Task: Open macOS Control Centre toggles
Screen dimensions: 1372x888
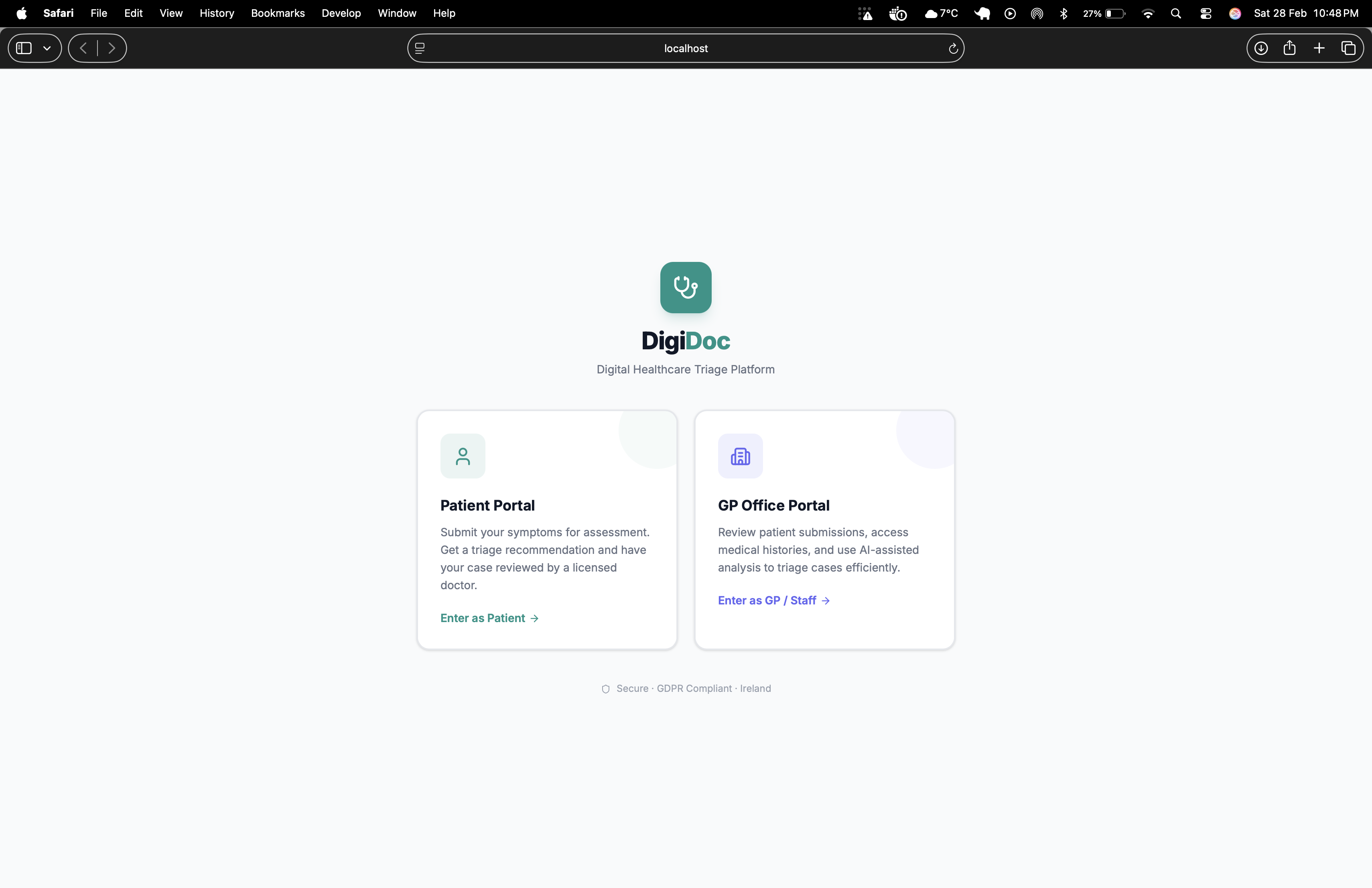Action: click(x=1206, y=13)
